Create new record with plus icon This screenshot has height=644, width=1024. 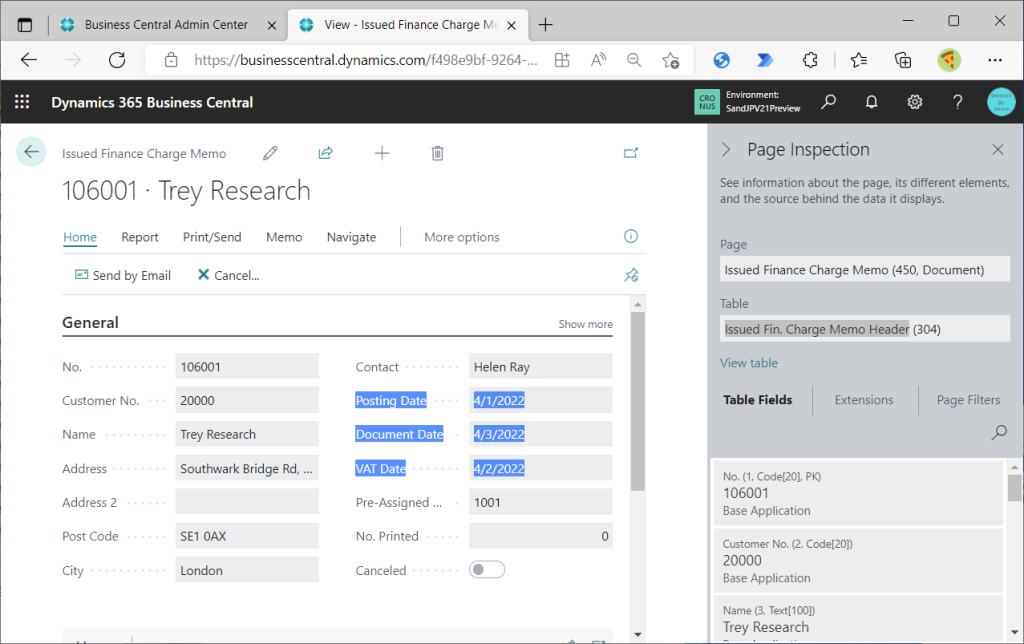[382, 153]
